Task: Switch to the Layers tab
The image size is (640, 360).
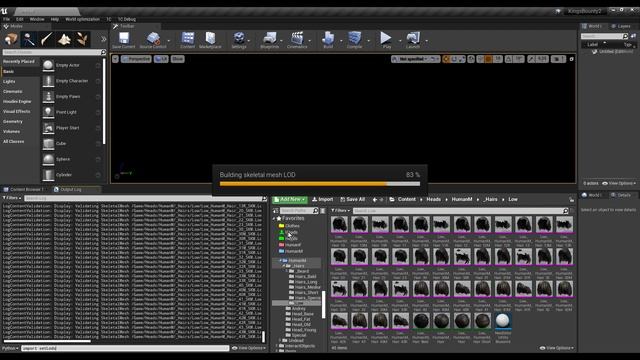Action: click(x=623, y=26)
